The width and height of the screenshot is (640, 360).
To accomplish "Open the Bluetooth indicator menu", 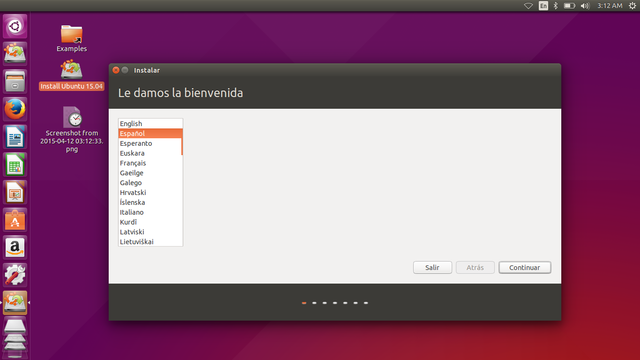I will tap(556, 6).
